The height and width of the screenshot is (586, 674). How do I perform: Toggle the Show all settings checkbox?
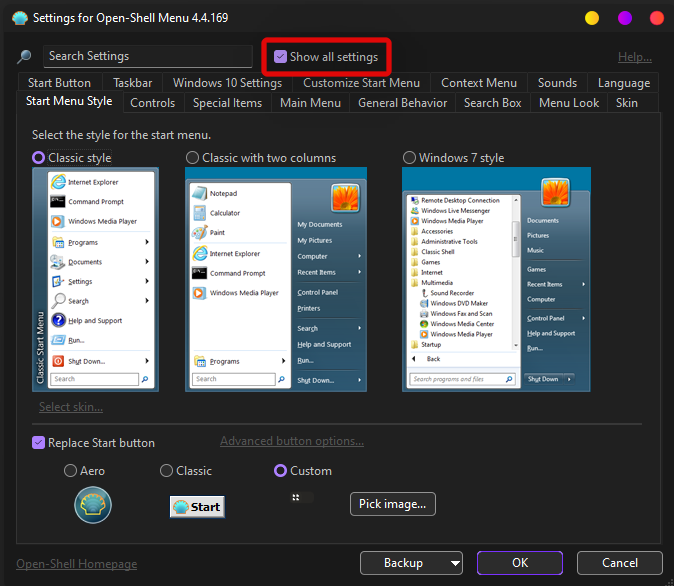click(280, 57)
